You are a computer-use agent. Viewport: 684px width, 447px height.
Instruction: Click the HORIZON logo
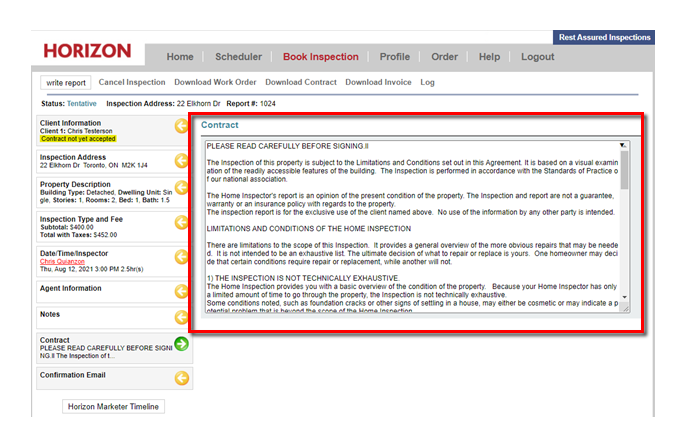pos(87,51)
